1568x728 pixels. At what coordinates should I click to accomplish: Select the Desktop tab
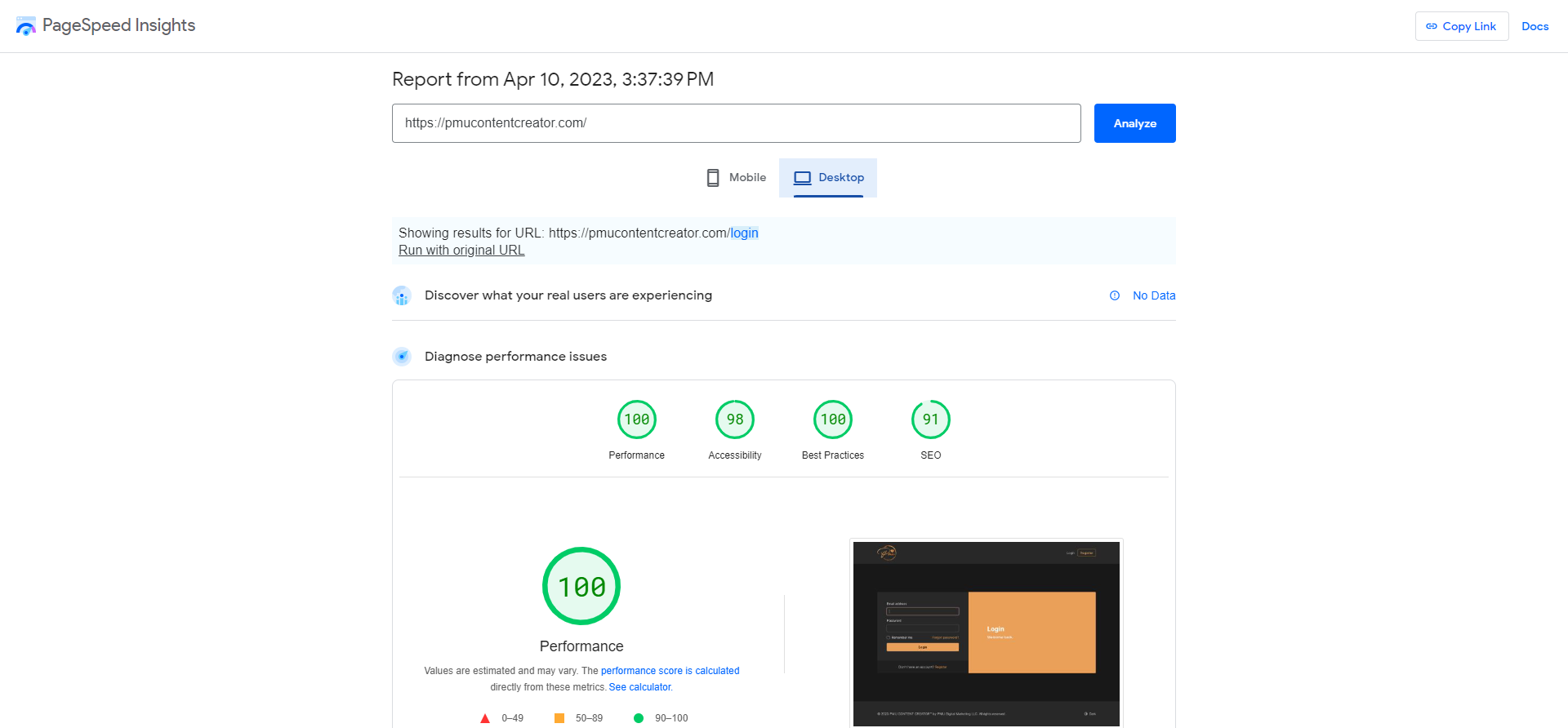828,177
